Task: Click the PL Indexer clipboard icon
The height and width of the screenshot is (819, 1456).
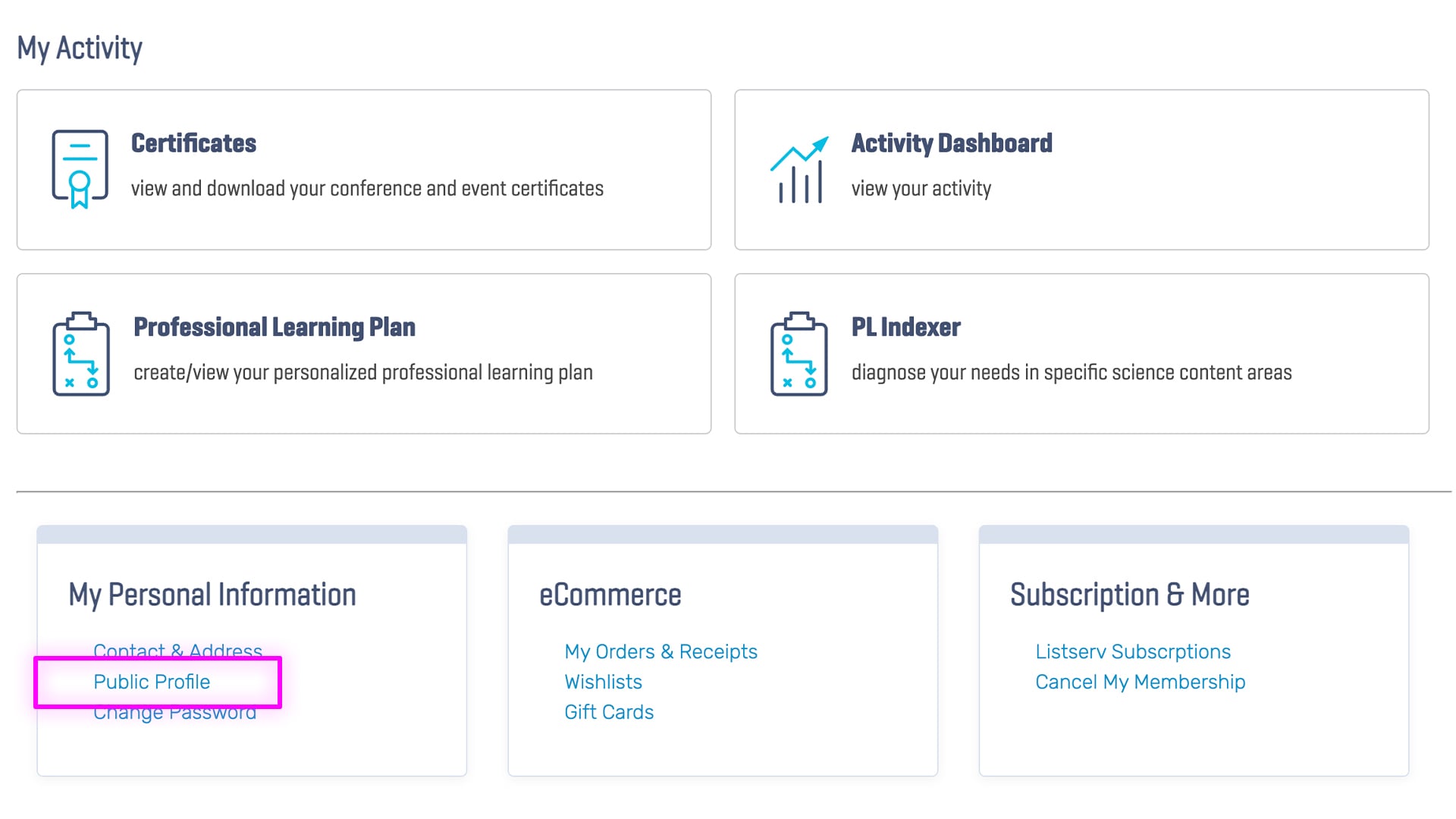Action: point(799,353)
